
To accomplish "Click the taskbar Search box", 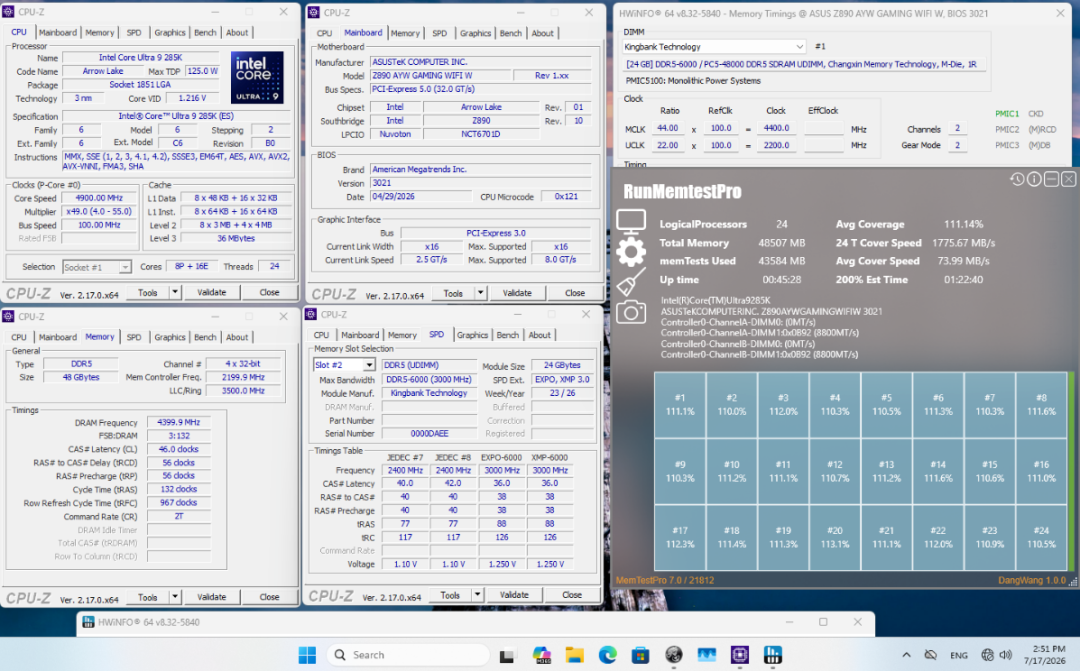I will pos(408,655).
